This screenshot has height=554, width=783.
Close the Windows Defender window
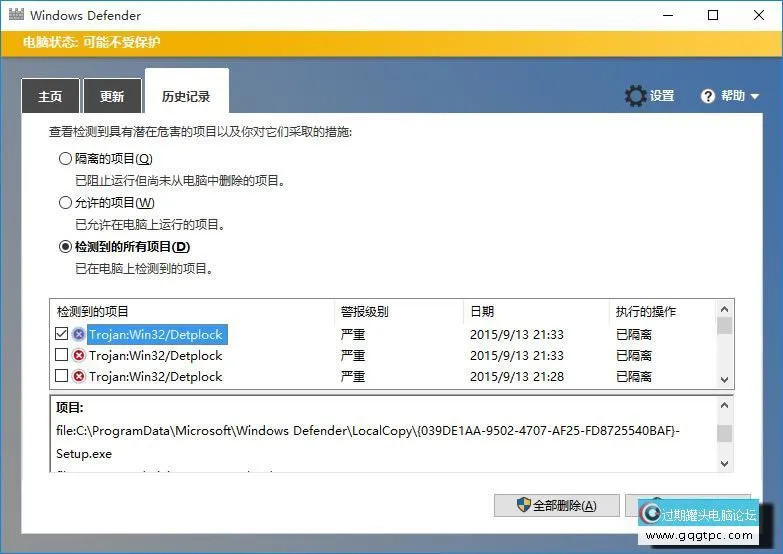point(759,15)
